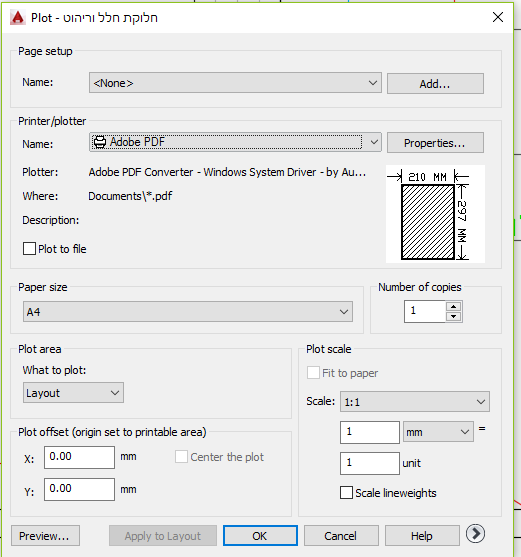
Task: Click the AutoCAD logo in the title bar
Action: tap(17, 17)
